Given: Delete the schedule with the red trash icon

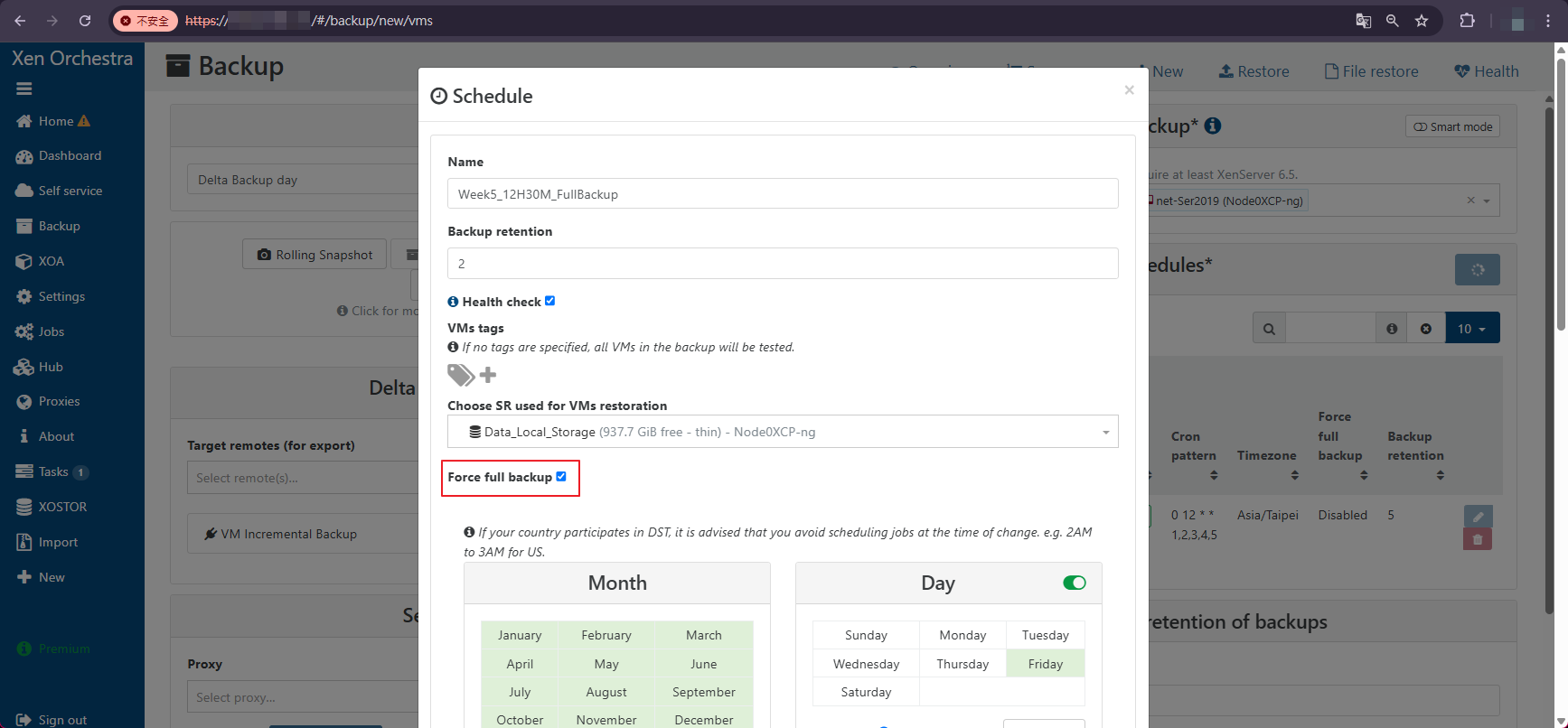Looking at the screenshot, I should 1478,539.
